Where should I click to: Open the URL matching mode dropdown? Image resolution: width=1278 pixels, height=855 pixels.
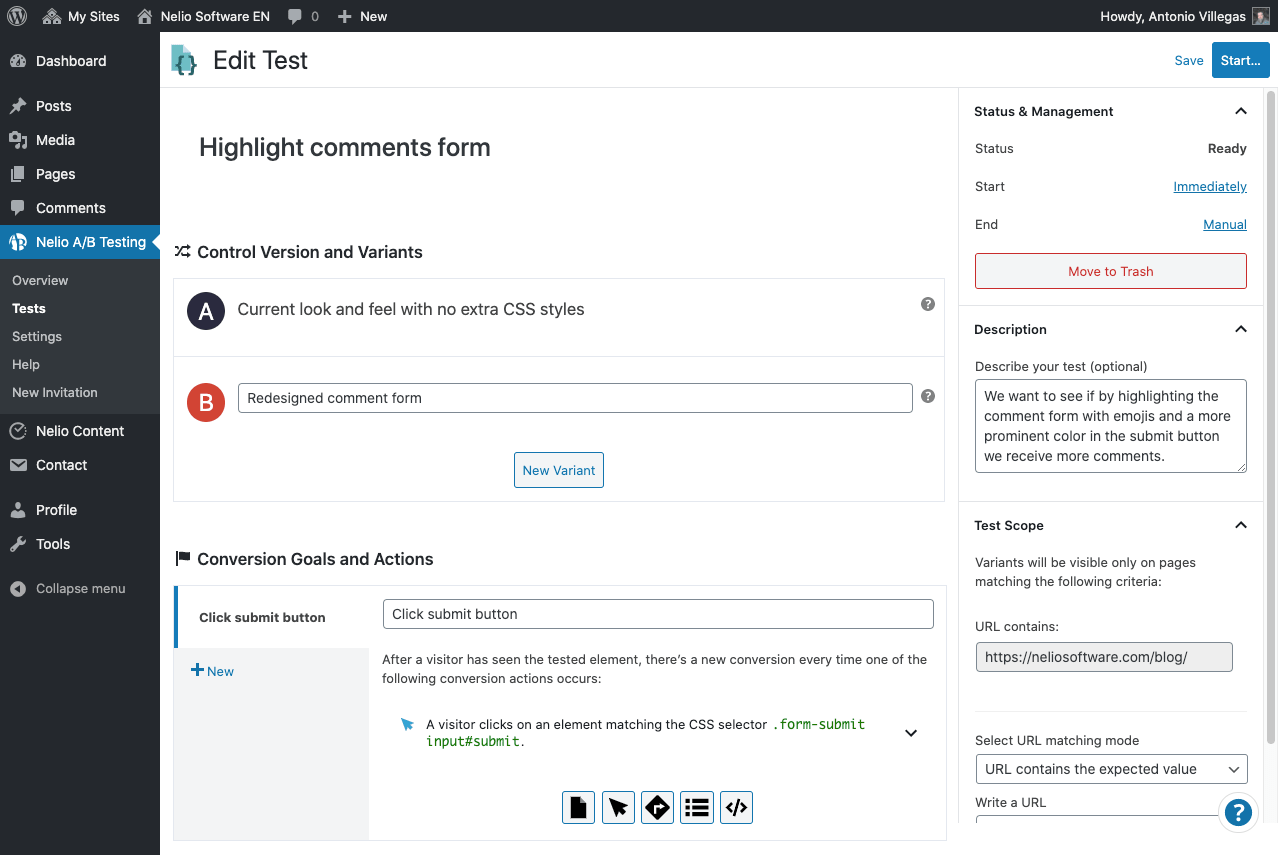[x=1111, y=769]
